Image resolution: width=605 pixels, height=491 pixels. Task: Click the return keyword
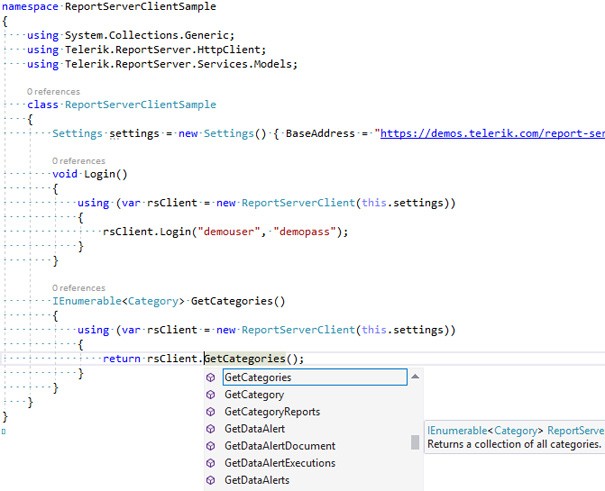(x=122, y=359)
